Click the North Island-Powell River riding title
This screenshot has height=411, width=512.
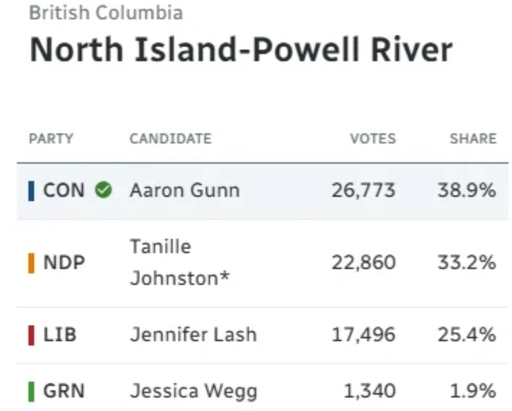pyautogui.click(x=241, y=49)
